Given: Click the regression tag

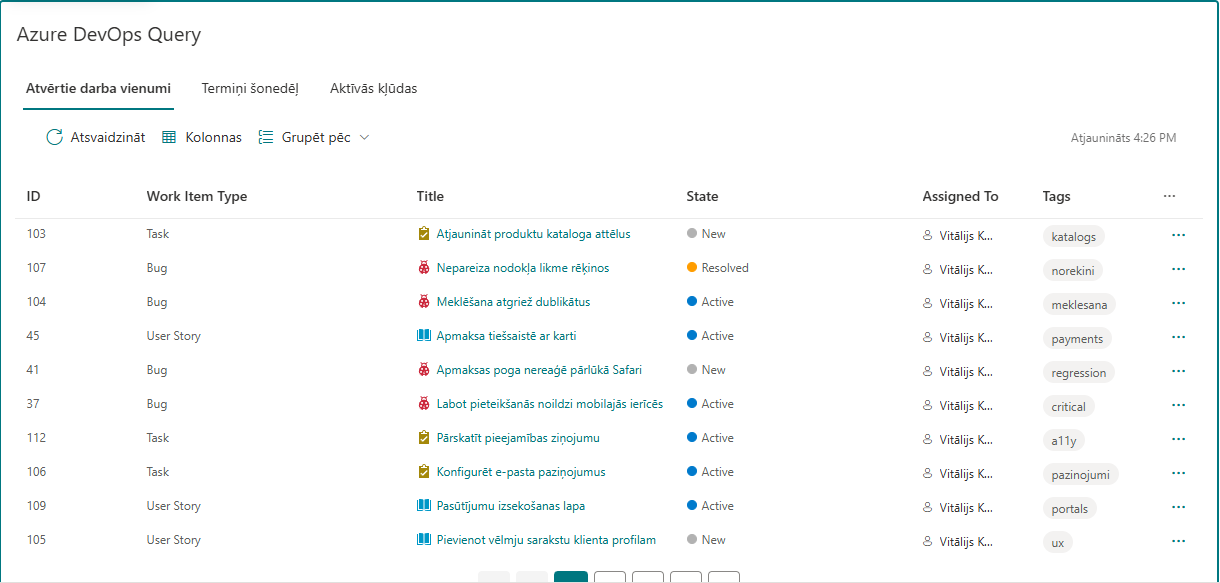Looking at the screenshot, I should click(1078, 373).
